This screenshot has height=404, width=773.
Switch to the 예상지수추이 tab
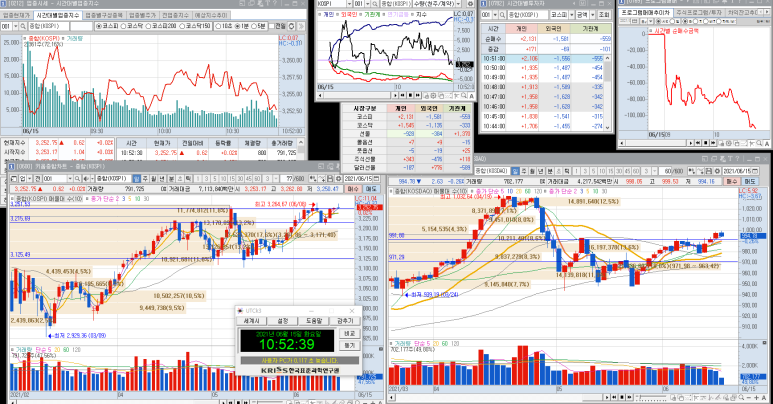pos(211,15)
